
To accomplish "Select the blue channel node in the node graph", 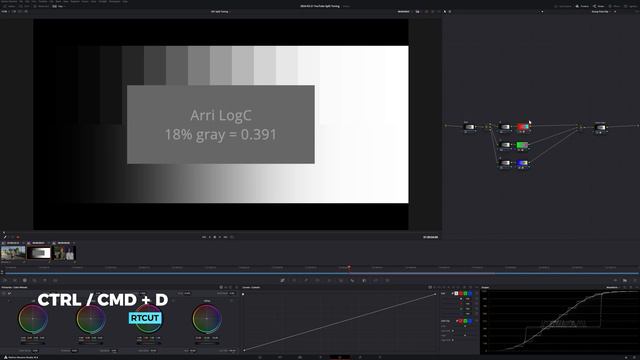I will (522, 163).
